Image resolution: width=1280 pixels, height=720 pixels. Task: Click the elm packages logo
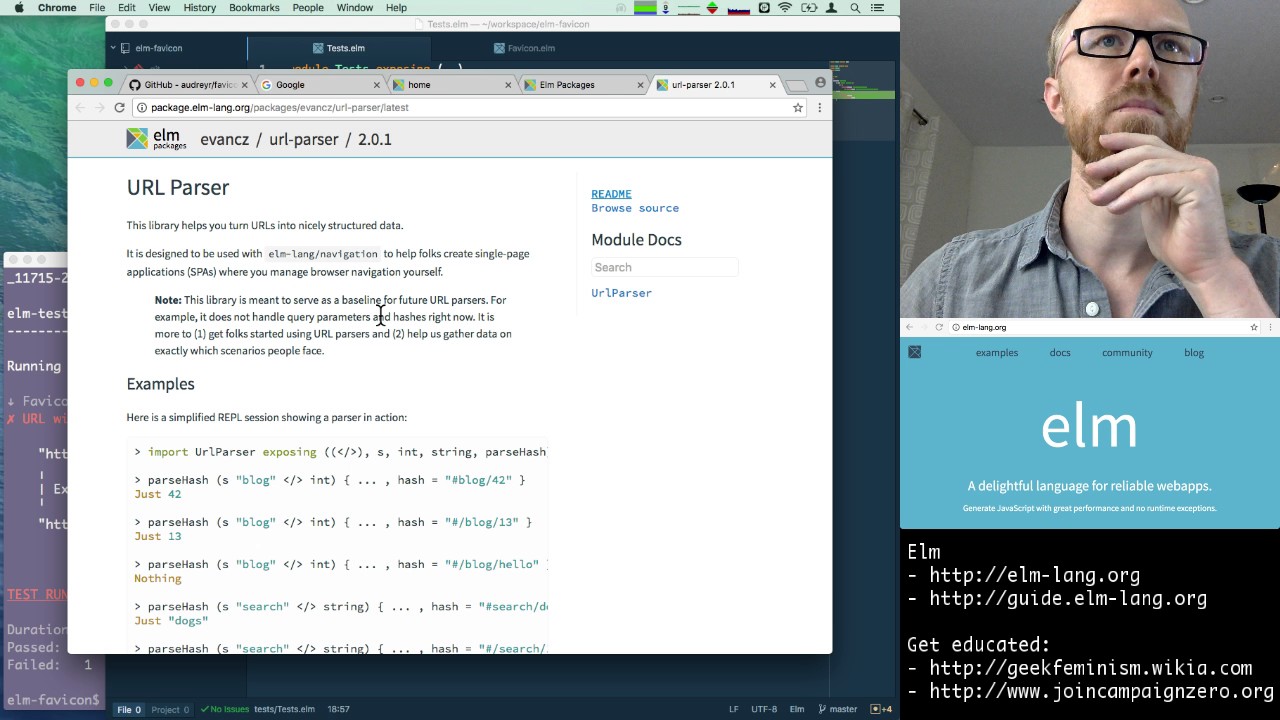[156, 139]
